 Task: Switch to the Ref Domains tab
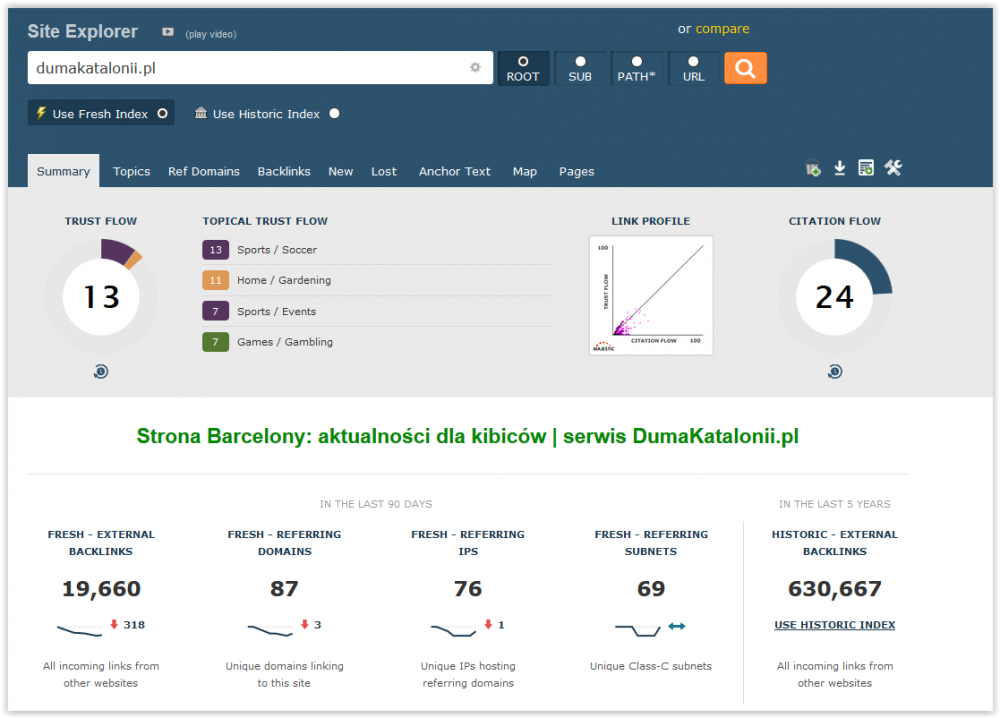coord(204,172)
